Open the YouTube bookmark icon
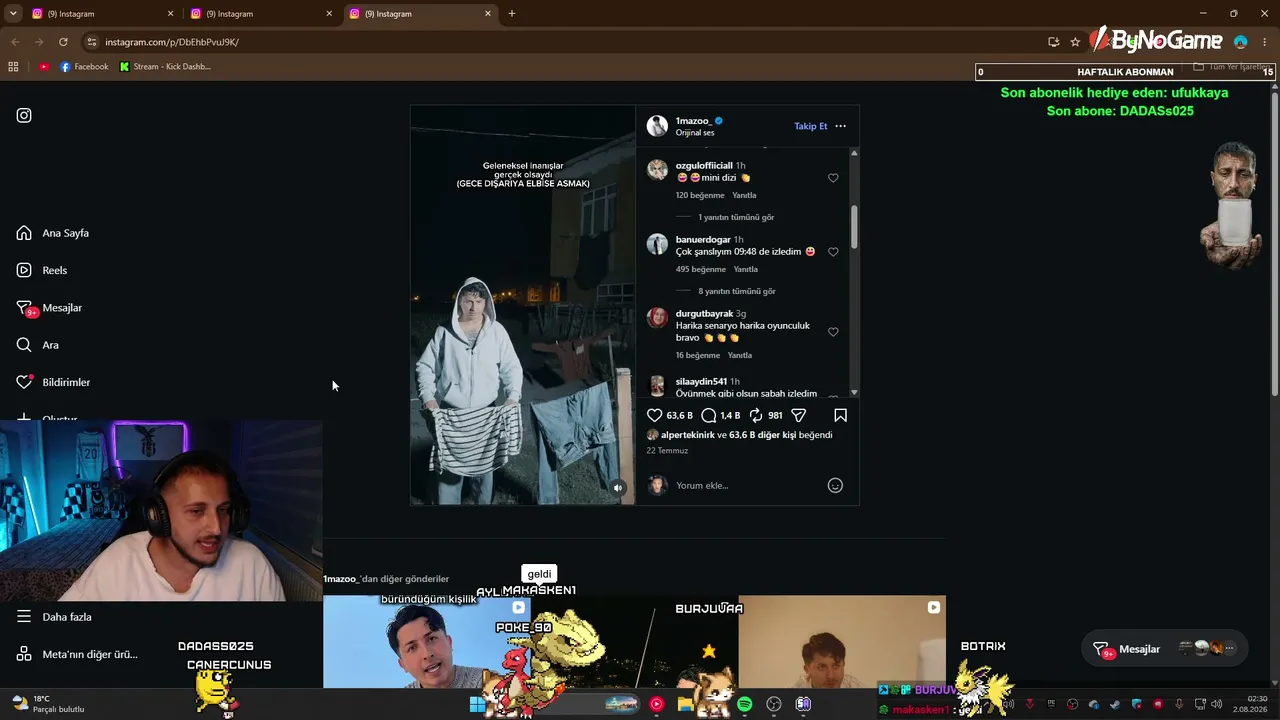 coord(44,67)
